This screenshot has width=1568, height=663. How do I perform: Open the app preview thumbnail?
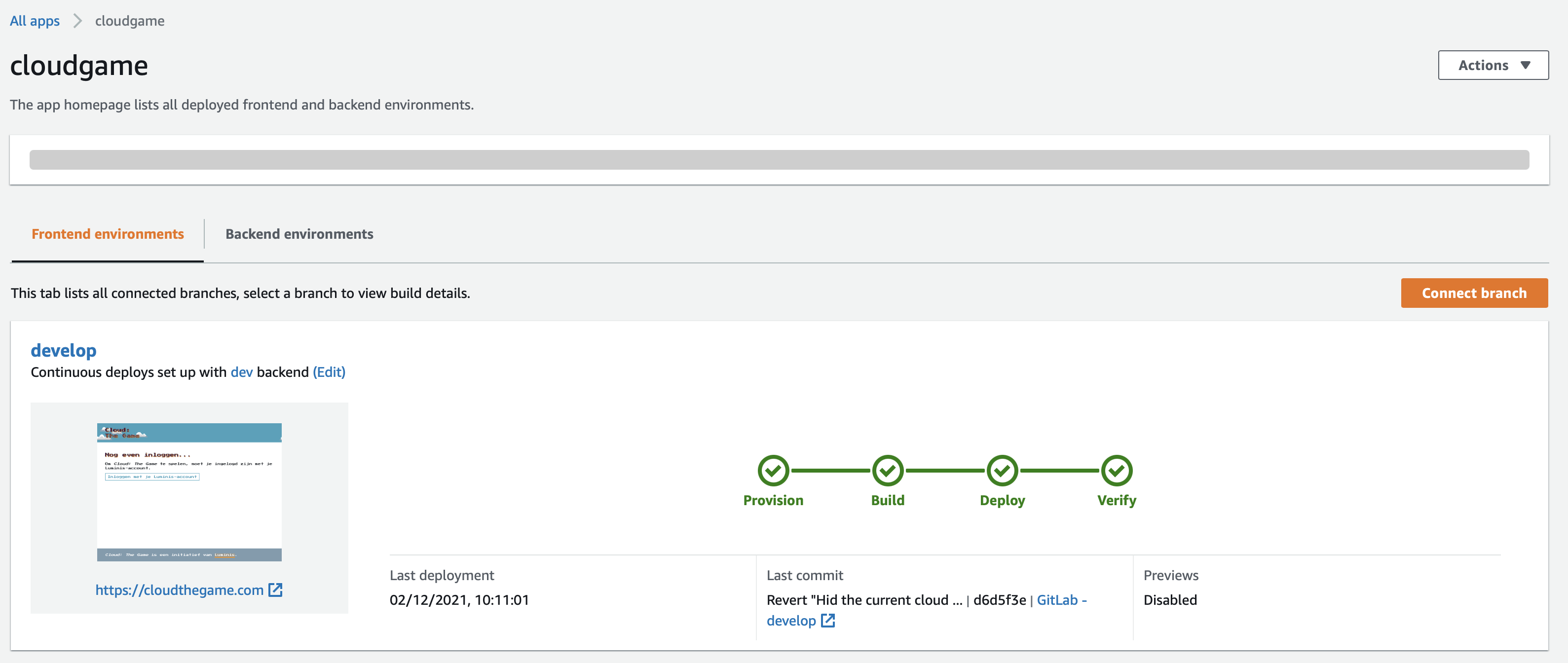click(x=189, y=492)
